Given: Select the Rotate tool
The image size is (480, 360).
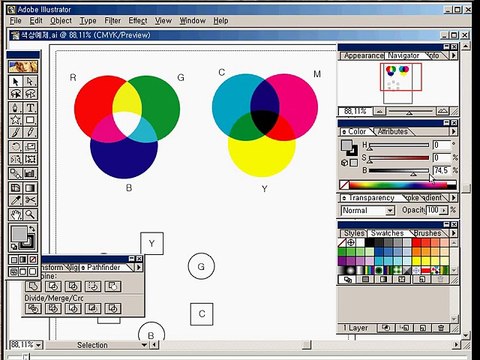Looking at the screenshot, I should point(15,146).
